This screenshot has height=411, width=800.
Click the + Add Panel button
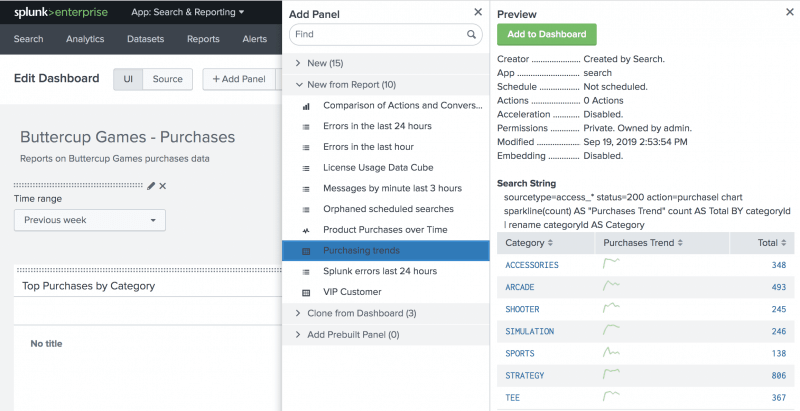pos(239,79)
